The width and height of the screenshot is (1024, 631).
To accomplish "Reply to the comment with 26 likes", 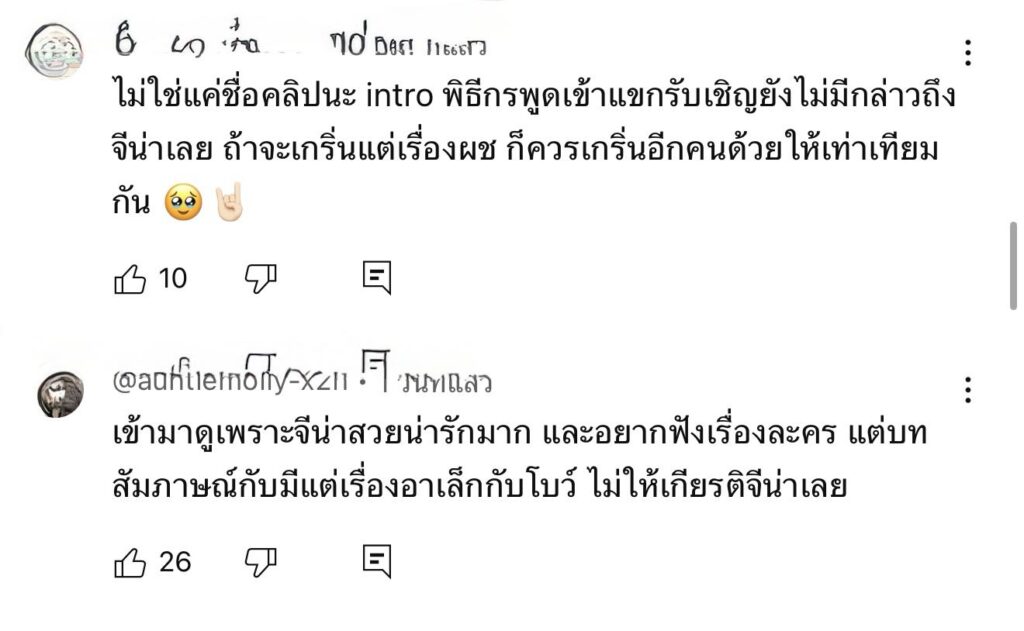I will click(x=376, y=562).
